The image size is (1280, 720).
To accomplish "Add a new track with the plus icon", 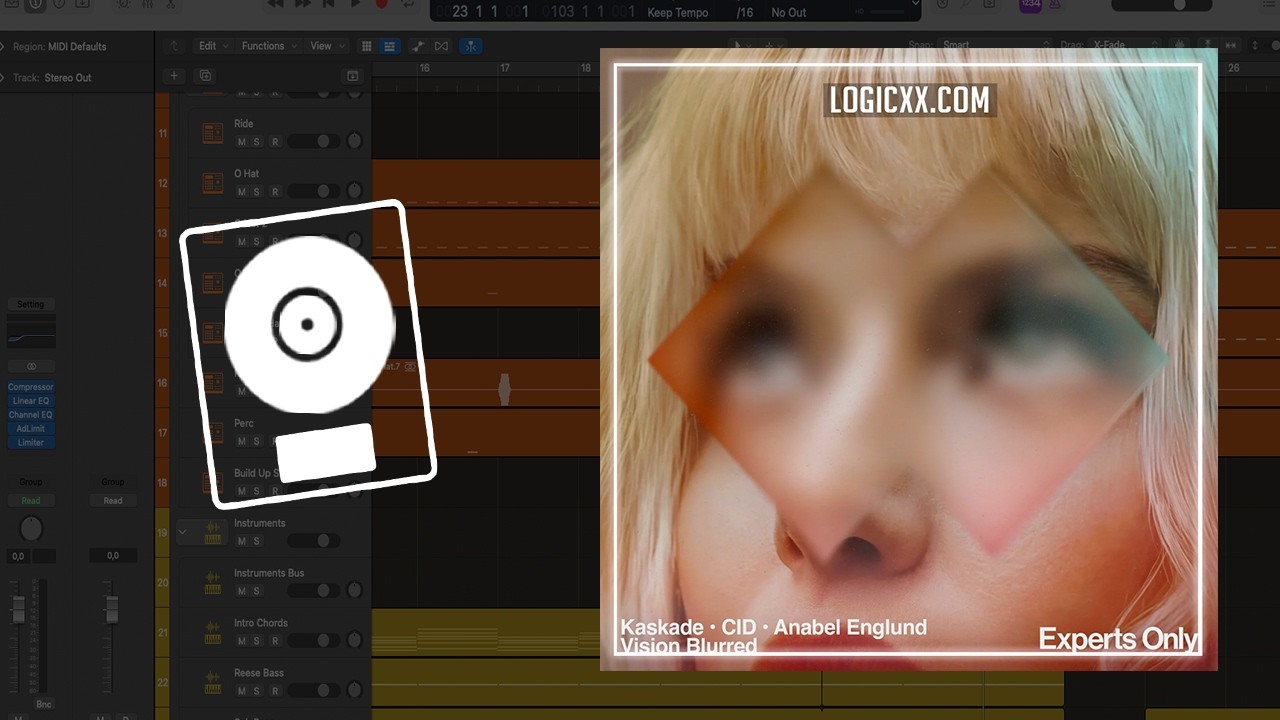I will [x=174, y=76].
